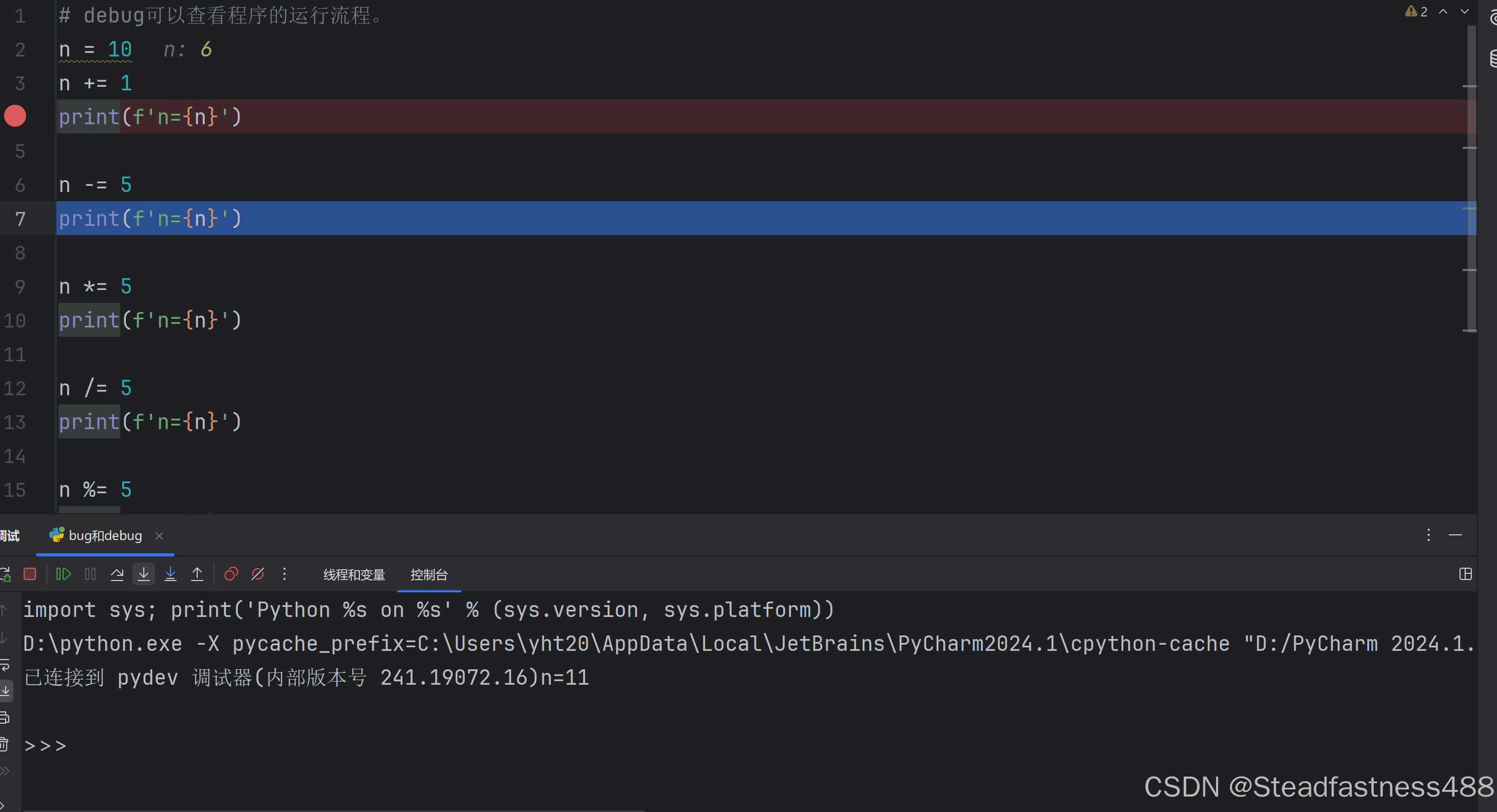1497x812 pixels.
Task: Click Step Into My Code blue arrow
Action: pos(170,574)
